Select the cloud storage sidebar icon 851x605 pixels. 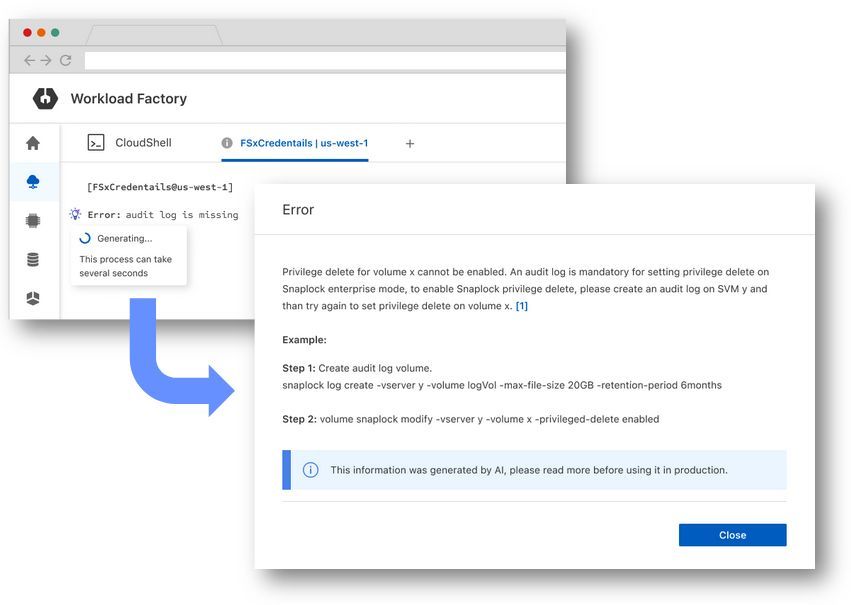(33, 182)
